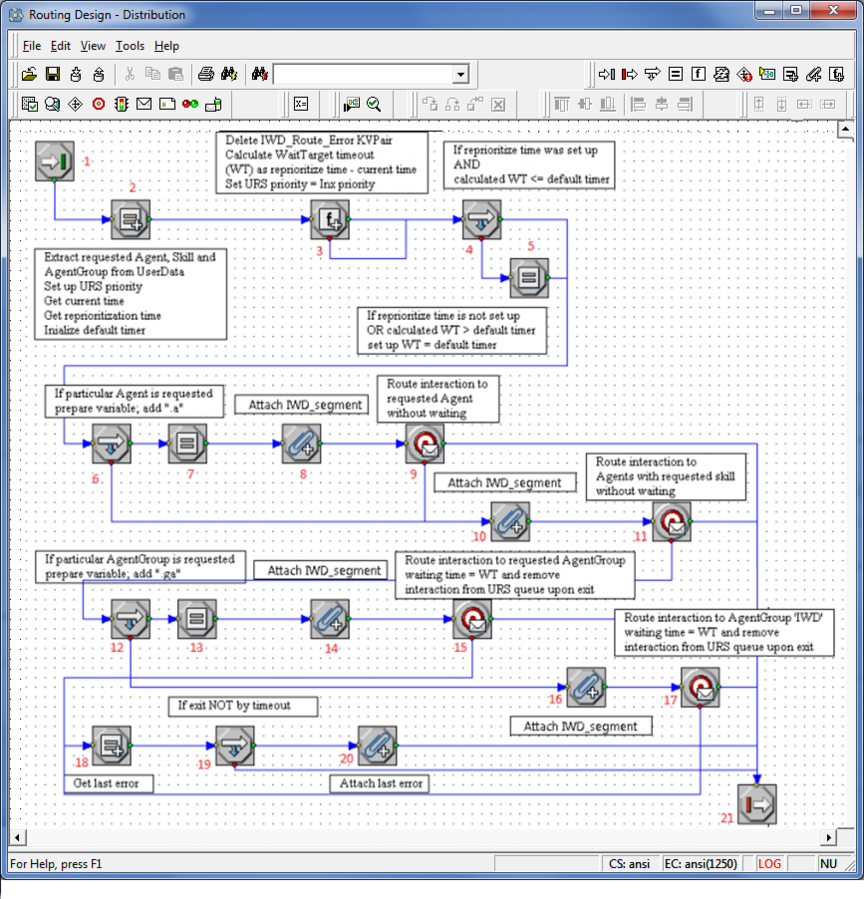Click the Print icon in toolbar
Viewport: 864px width, 899px height.
point(205,74)
